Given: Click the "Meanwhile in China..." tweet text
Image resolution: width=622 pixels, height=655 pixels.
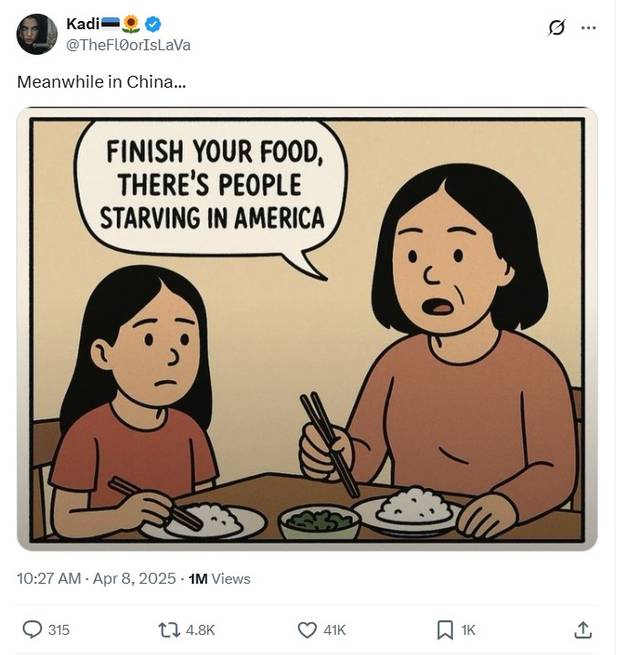Looking at the screenshot, I should (100, 82).
